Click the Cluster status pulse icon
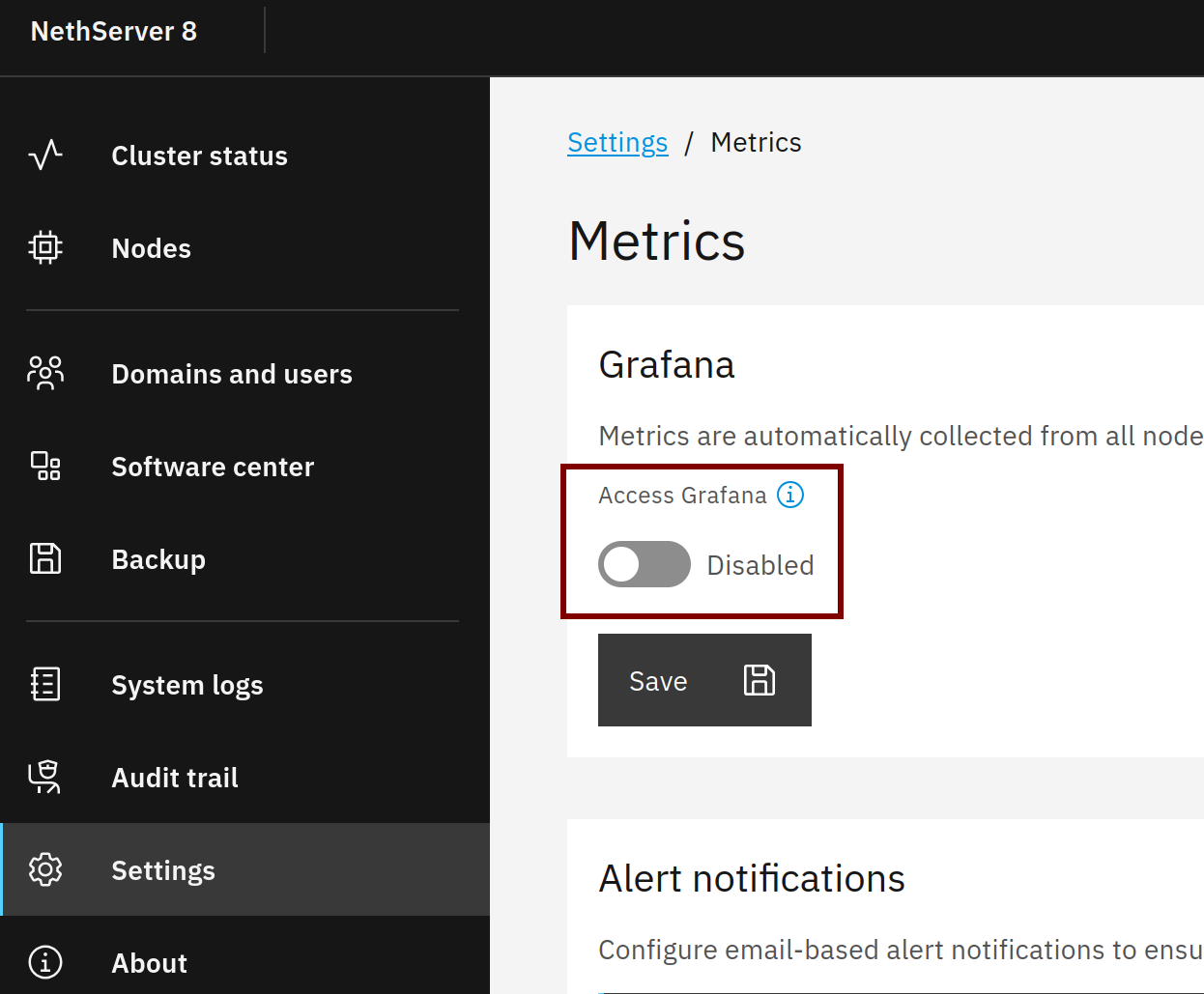The height and width of the screenshot is (994, 1204). tap(45, 156)
